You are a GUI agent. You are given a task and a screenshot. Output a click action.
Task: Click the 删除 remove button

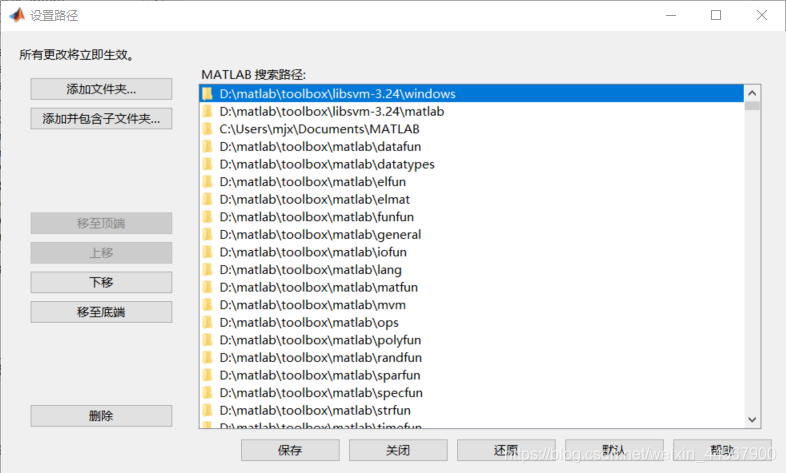point(101,415)
